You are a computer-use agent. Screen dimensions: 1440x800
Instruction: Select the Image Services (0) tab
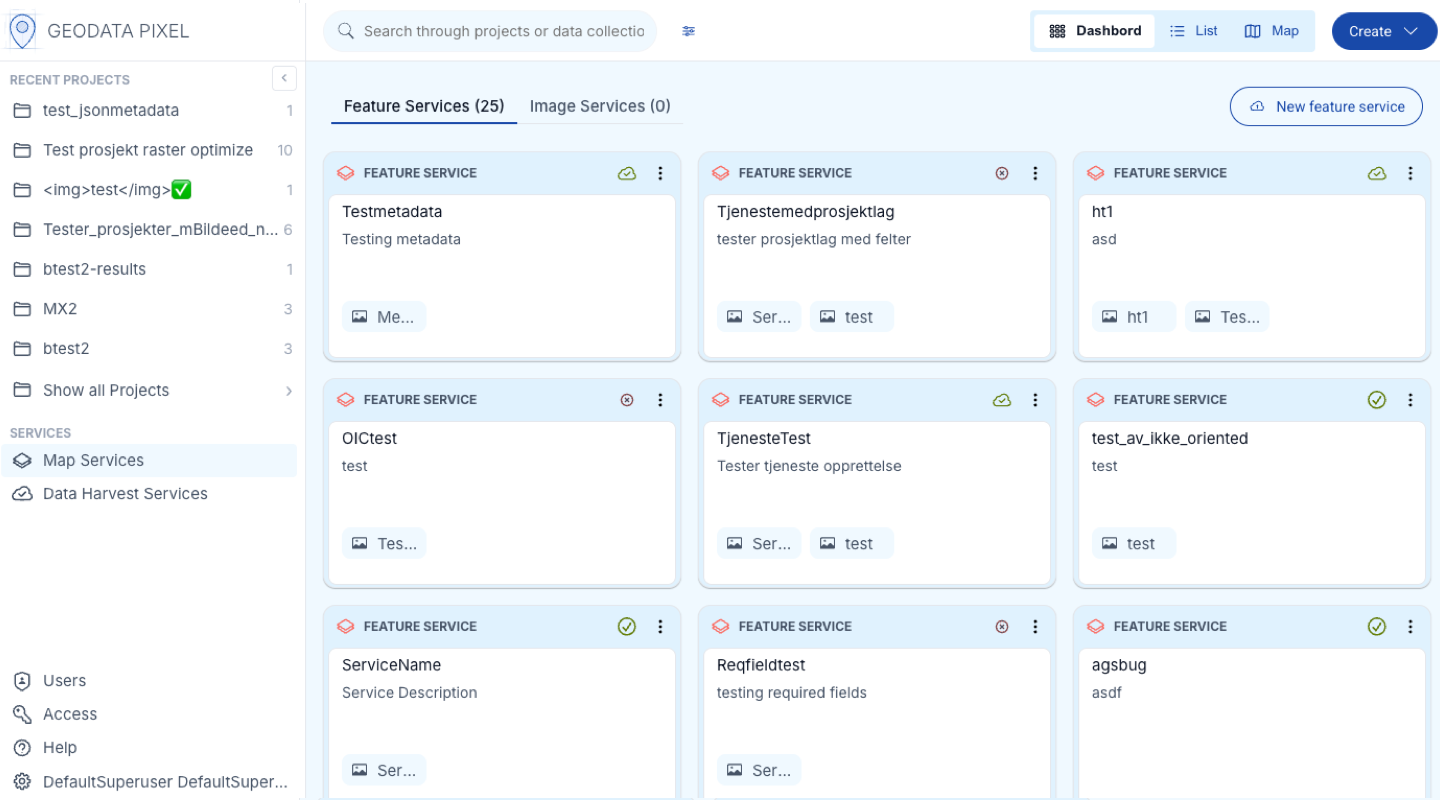pos(600,106)
